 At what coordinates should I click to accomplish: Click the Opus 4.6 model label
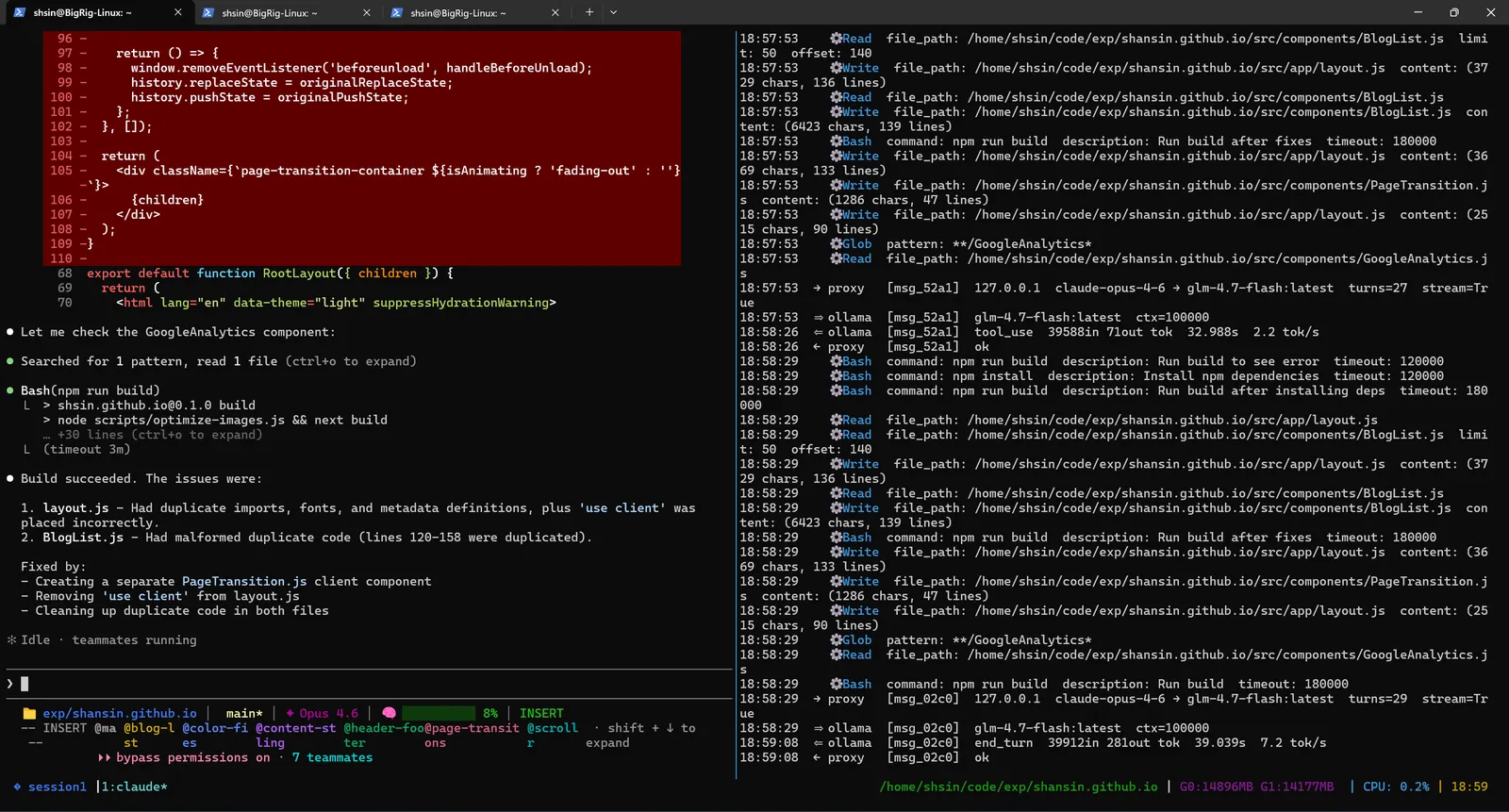[329, 714]
